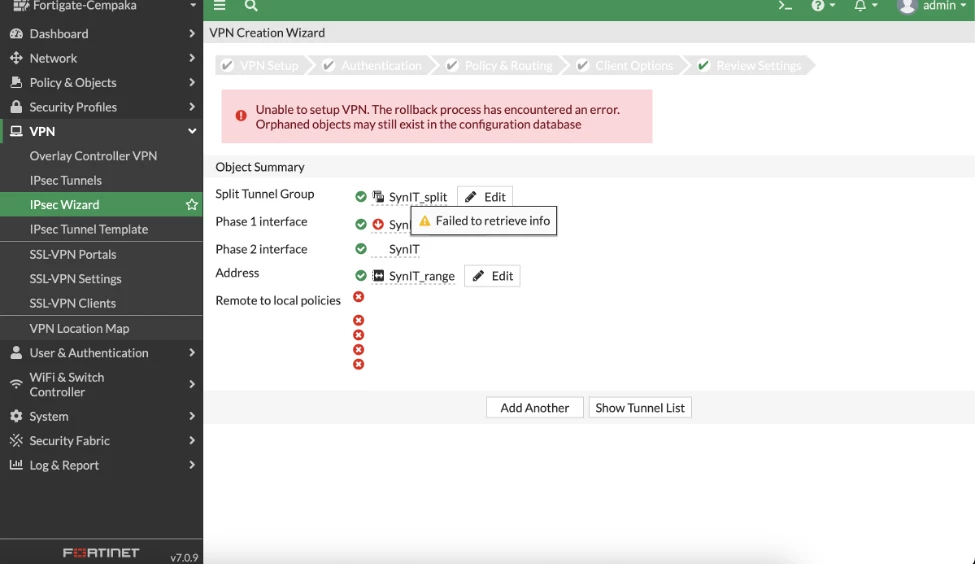Select IPsec Wizard menu item
Viewport: 977px width, 564px height.
pos(102,204)
